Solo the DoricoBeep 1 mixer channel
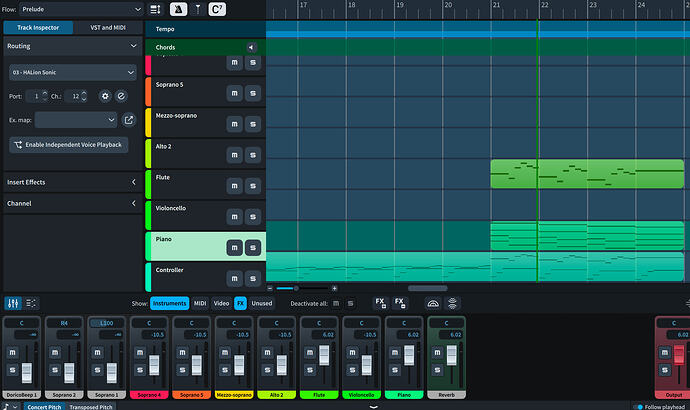Screen dimensions: 690x410 (12, 370)
